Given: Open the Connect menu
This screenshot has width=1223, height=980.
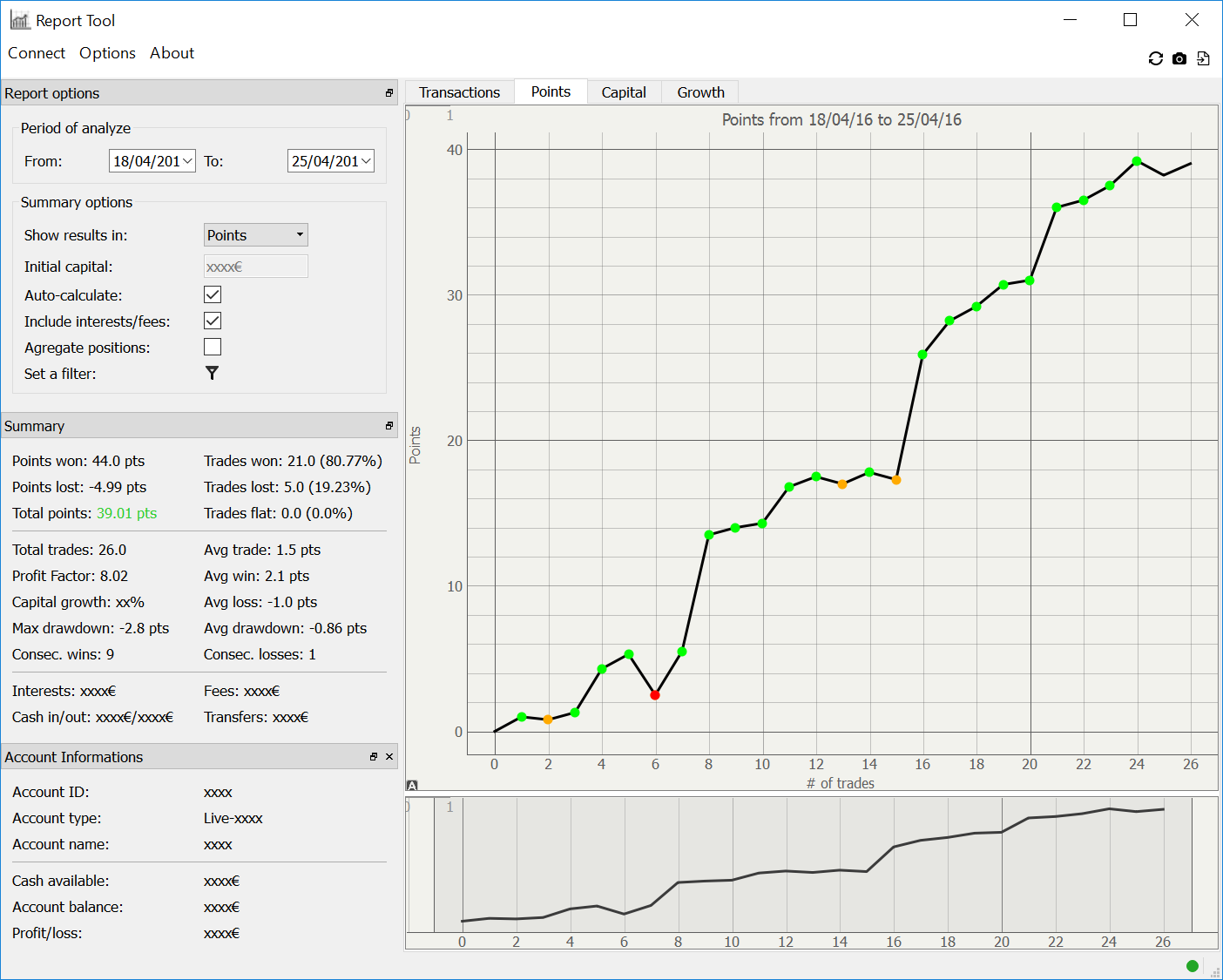Looking at the screenshot, I should pyautogui.click(x=37, y=53).
